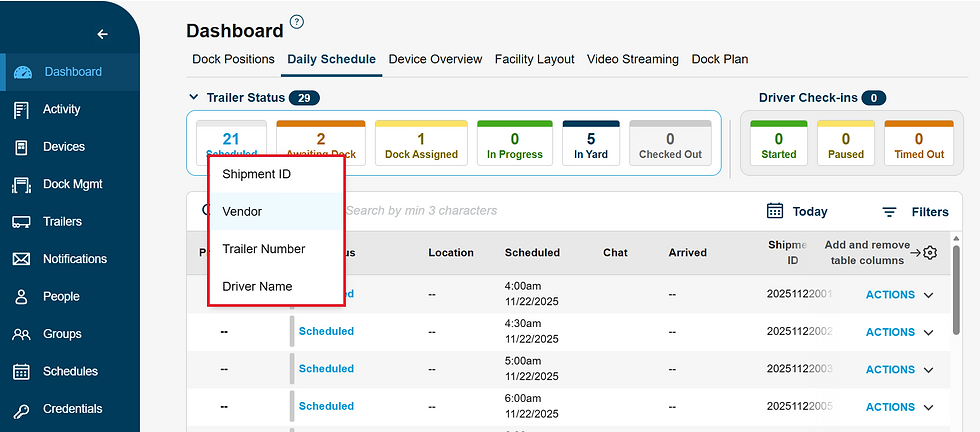The height and width of the screenshot is (432, 980).
Task: Select Driver Name from search dropdown
Action: (x=276, y=286)
